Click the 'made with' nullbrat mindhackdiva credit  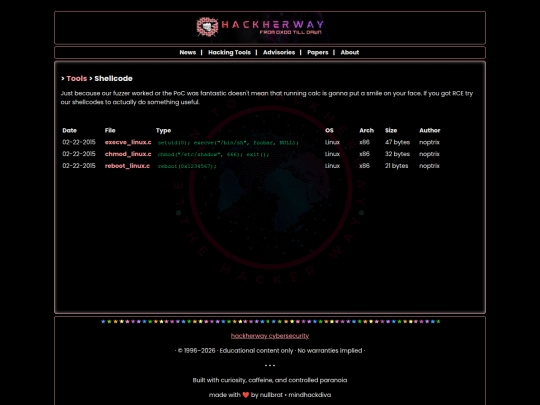click(x=270, y=395)
